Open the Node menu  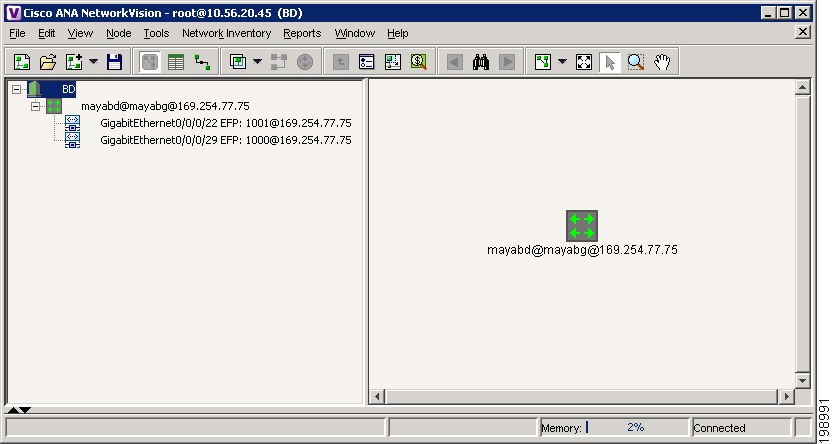pos(118,33)
